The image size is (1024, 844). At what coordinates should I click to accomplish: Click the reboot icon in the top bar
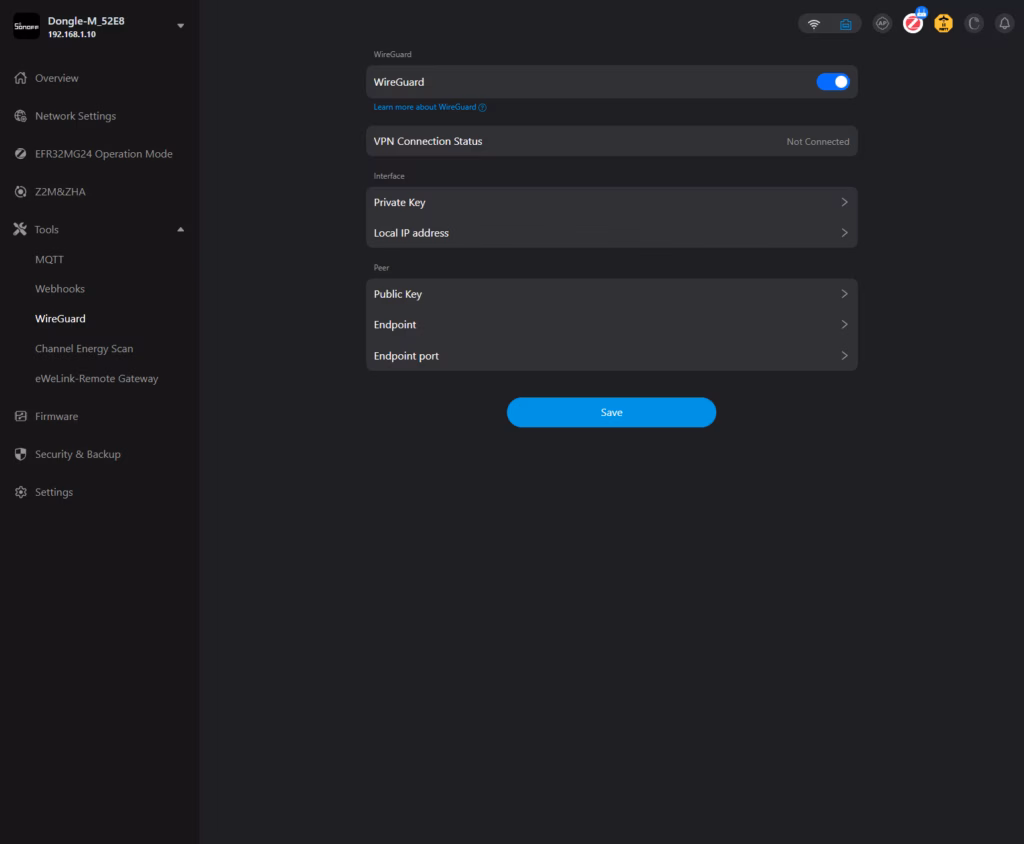click(x=974, y=24)
